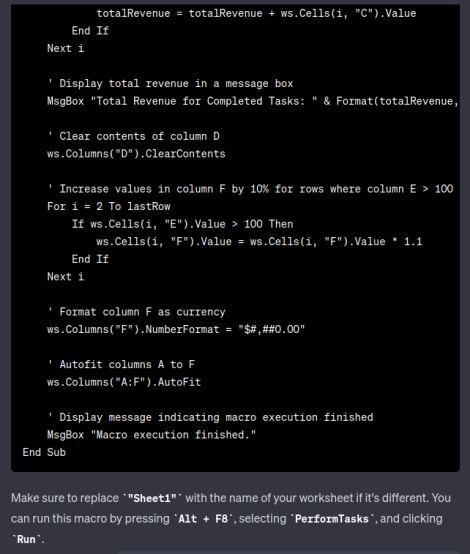Click the "Format column F as currency" comment
470x554 pixels.
(x=136, y=312)
